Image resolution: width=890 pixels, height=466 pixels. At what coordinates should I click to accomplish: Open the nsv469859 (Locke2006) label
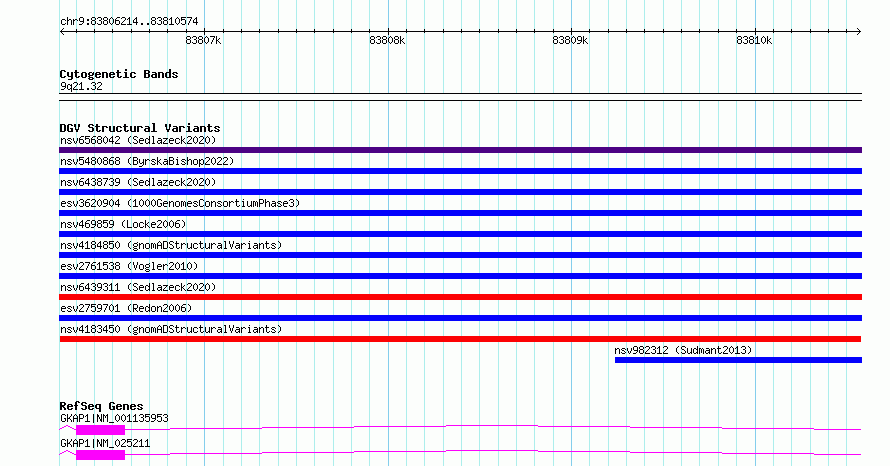(123, 224)
